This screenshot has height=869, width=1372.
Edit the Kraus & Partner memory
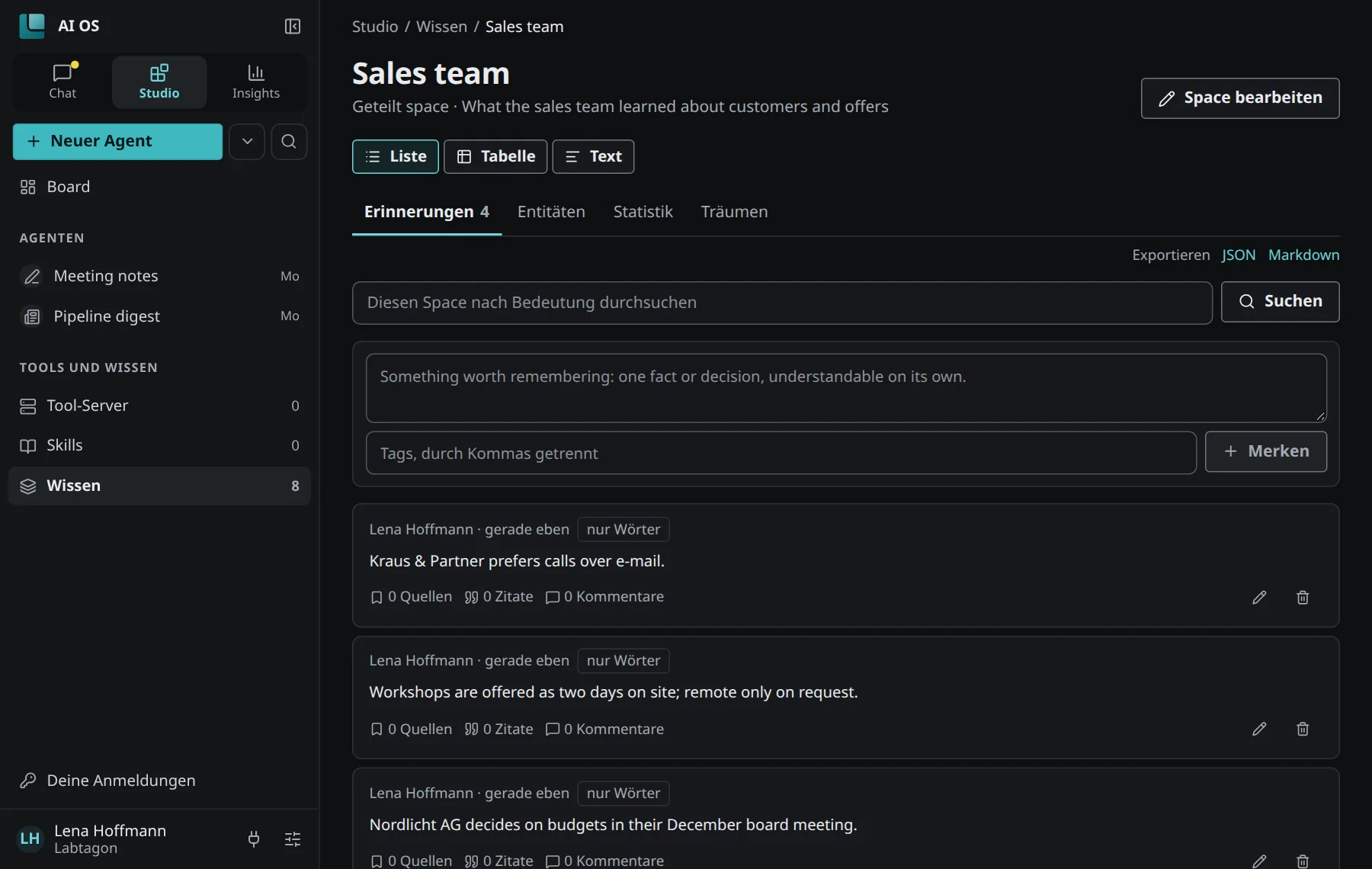pyautogui.click(x=1259, y=598)
